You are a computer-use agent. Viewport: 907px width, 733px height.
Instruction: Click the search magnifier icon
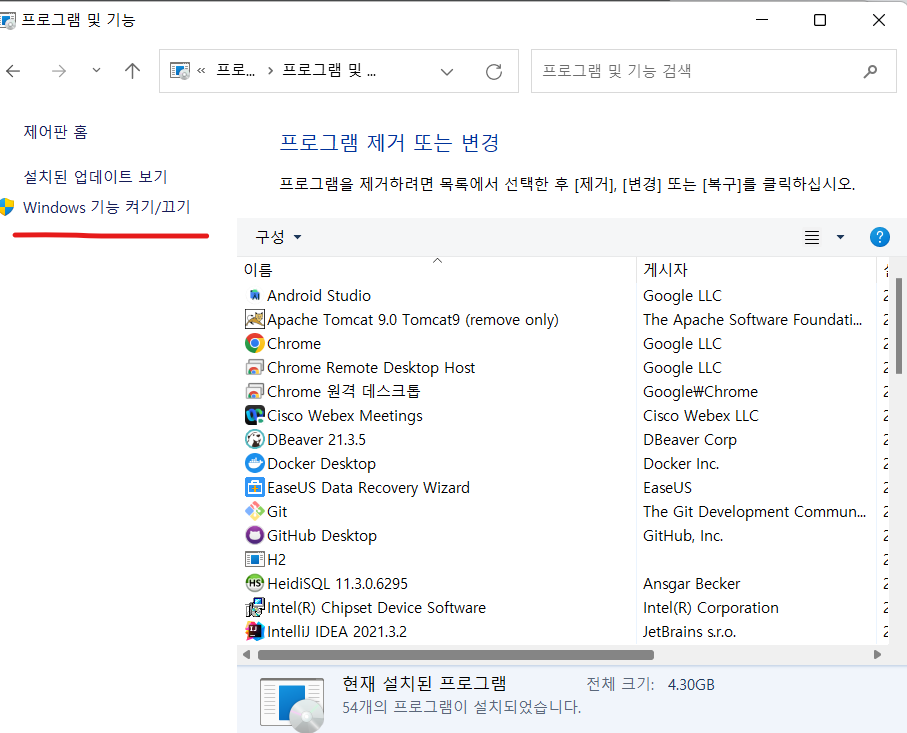870,71
